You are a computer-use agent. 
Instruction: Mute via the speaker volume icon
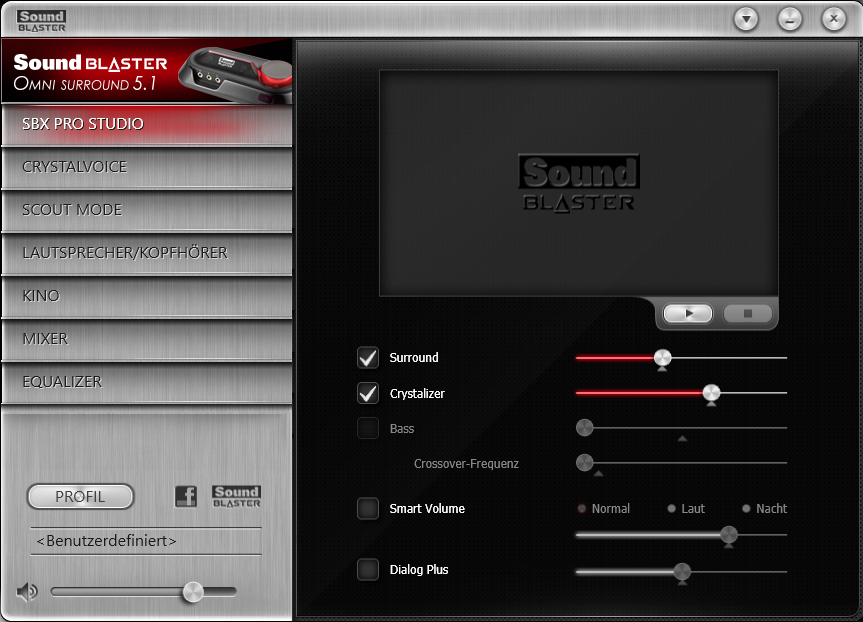coord(26,592)
